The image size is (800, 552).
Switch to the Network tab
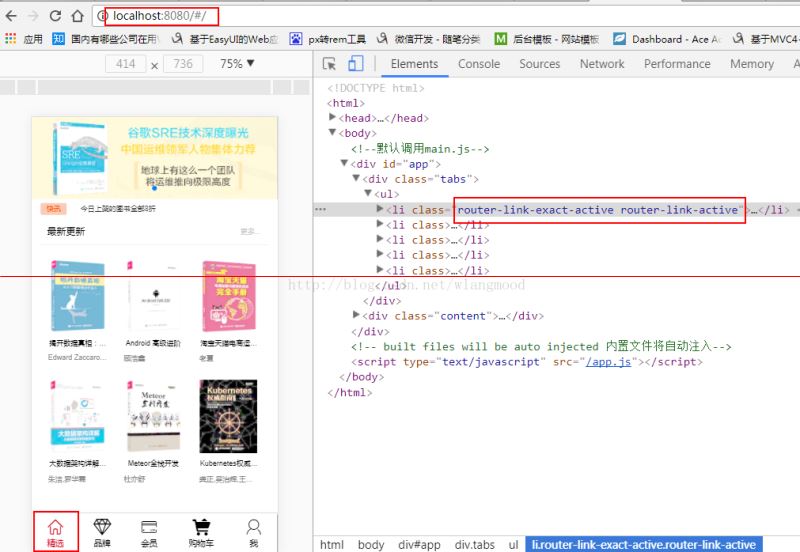[602, 64]
